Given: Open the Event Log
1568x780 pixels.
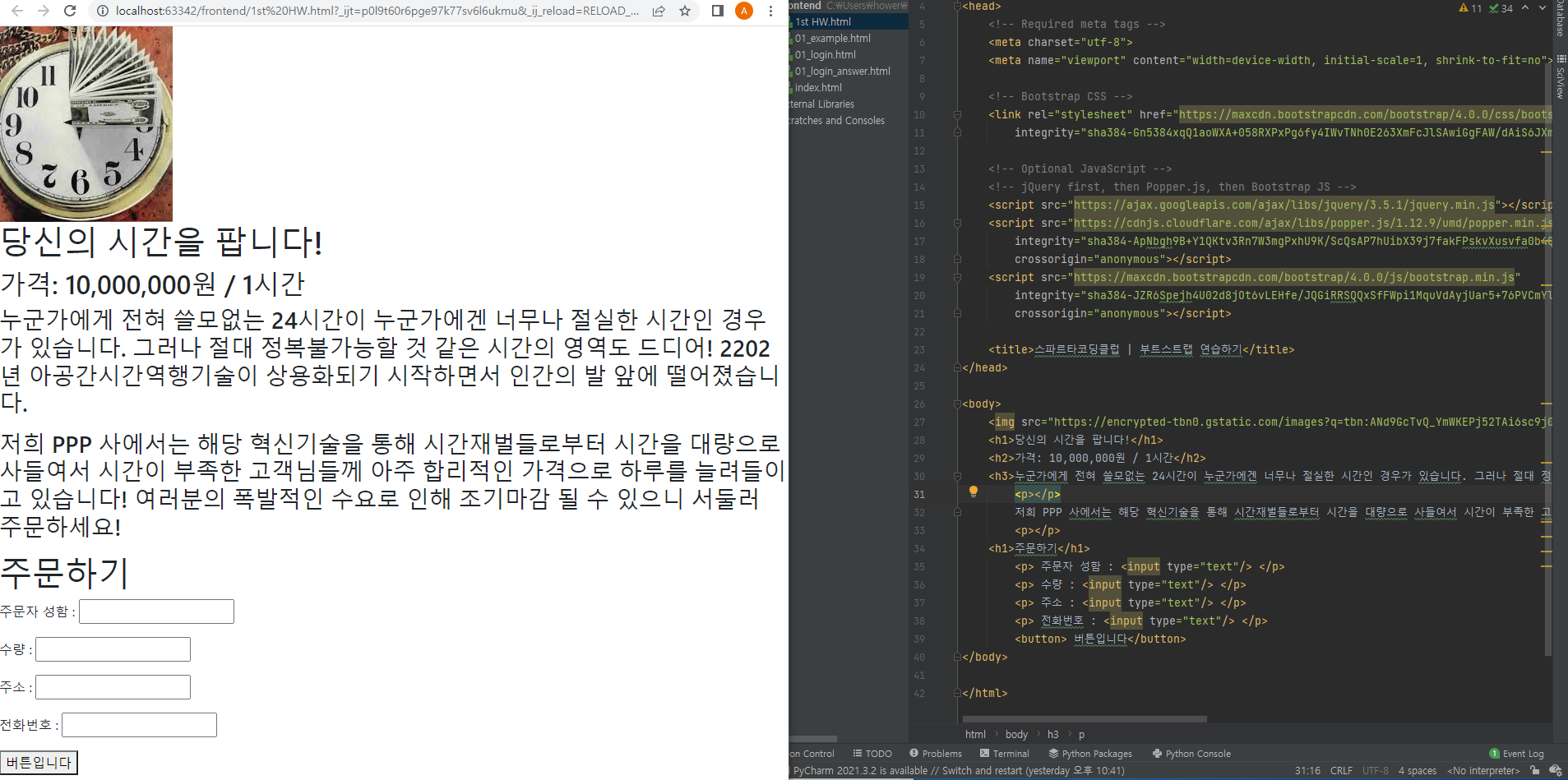Looking at the screenshot, I should click(1516, 754).
